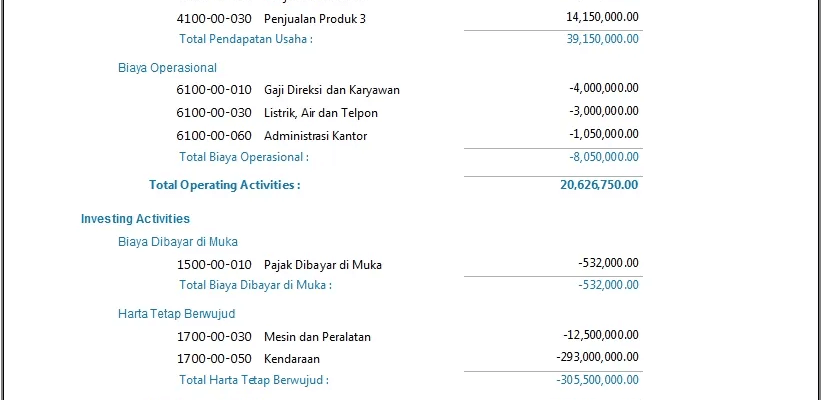Select the 20,626,750.00 operating total
This screenshot has height=400, width=821.
(600, 185)
